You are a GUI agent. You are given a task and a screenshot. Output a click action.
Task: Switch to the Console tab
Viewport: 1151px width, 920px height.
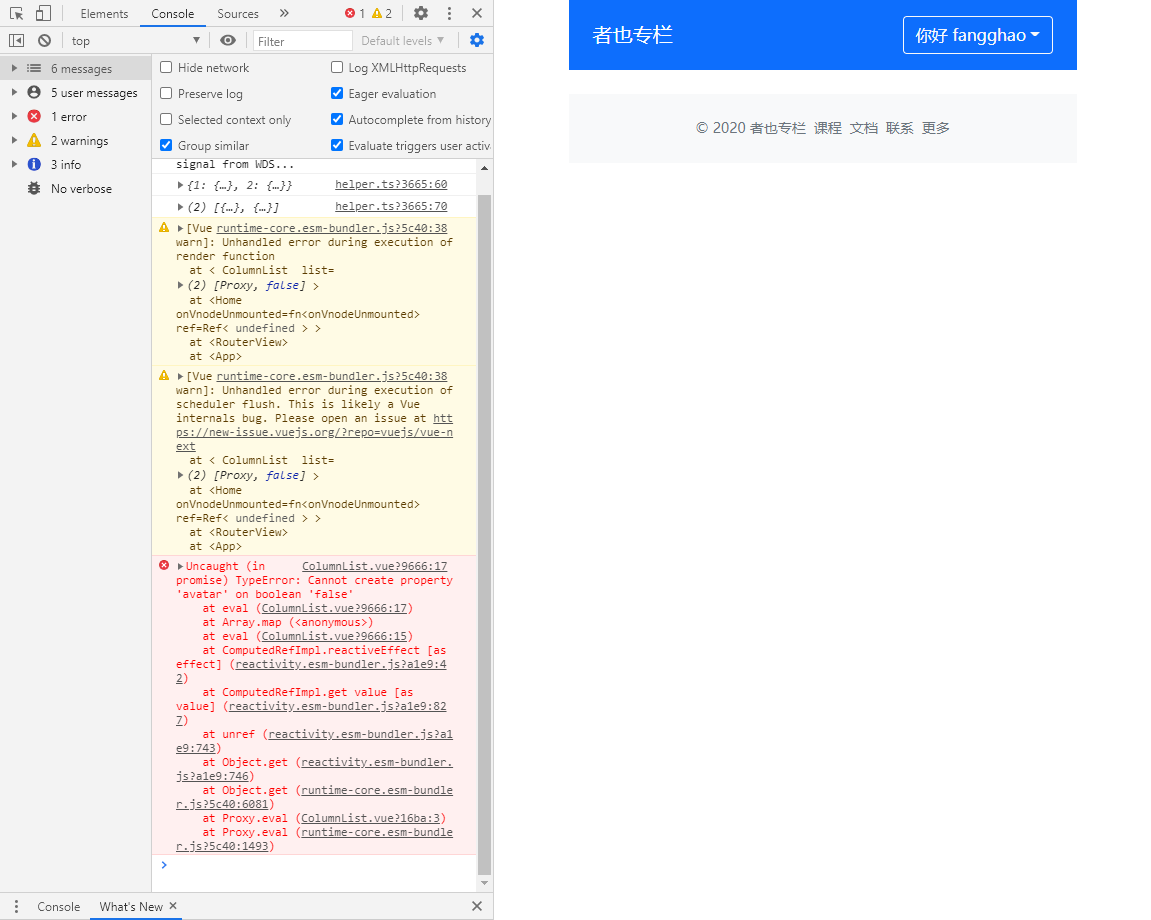click(x=173, y=14)
